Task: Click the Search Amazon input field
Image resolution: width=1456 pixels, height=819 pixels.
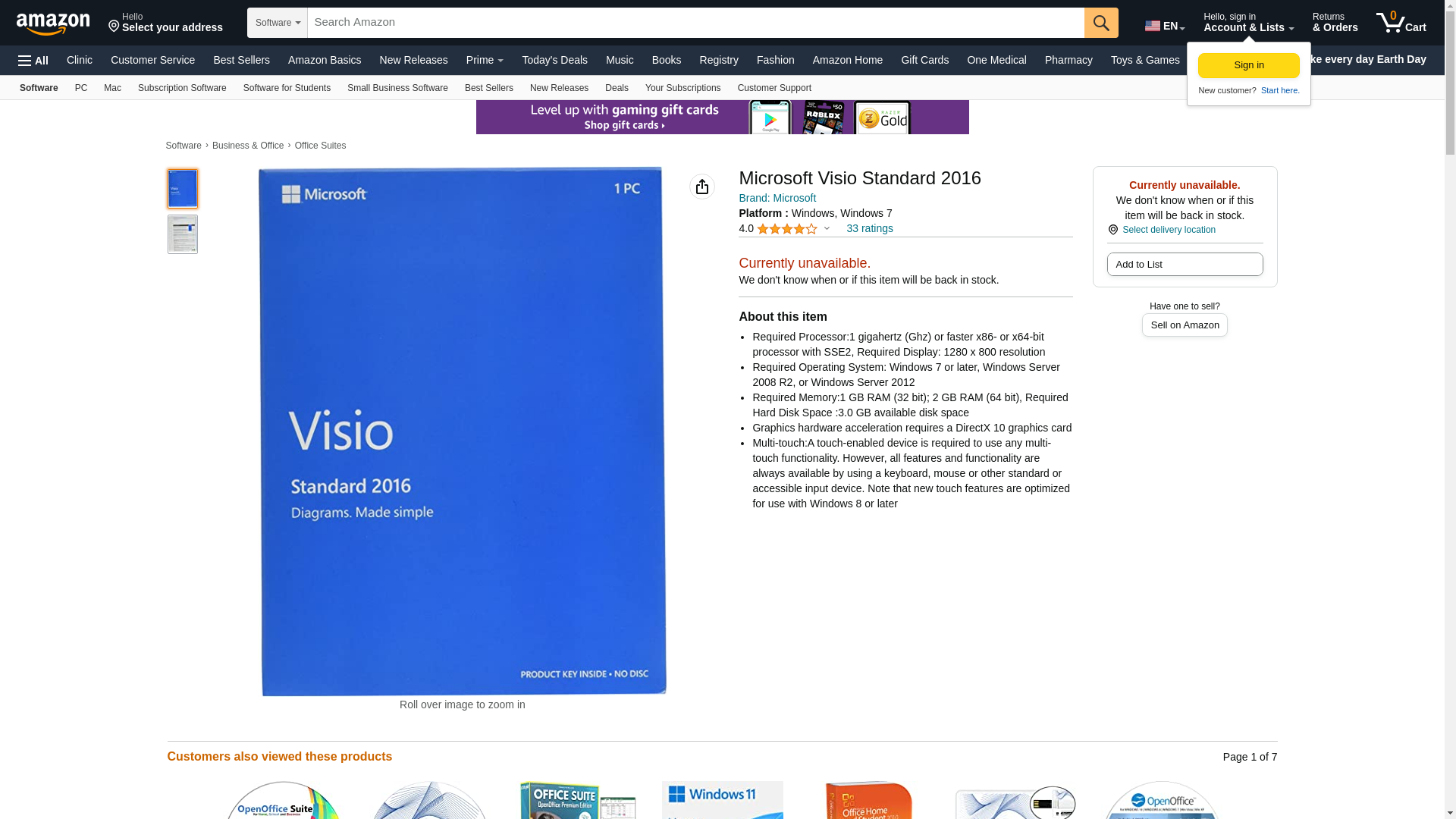Action: 695,23
